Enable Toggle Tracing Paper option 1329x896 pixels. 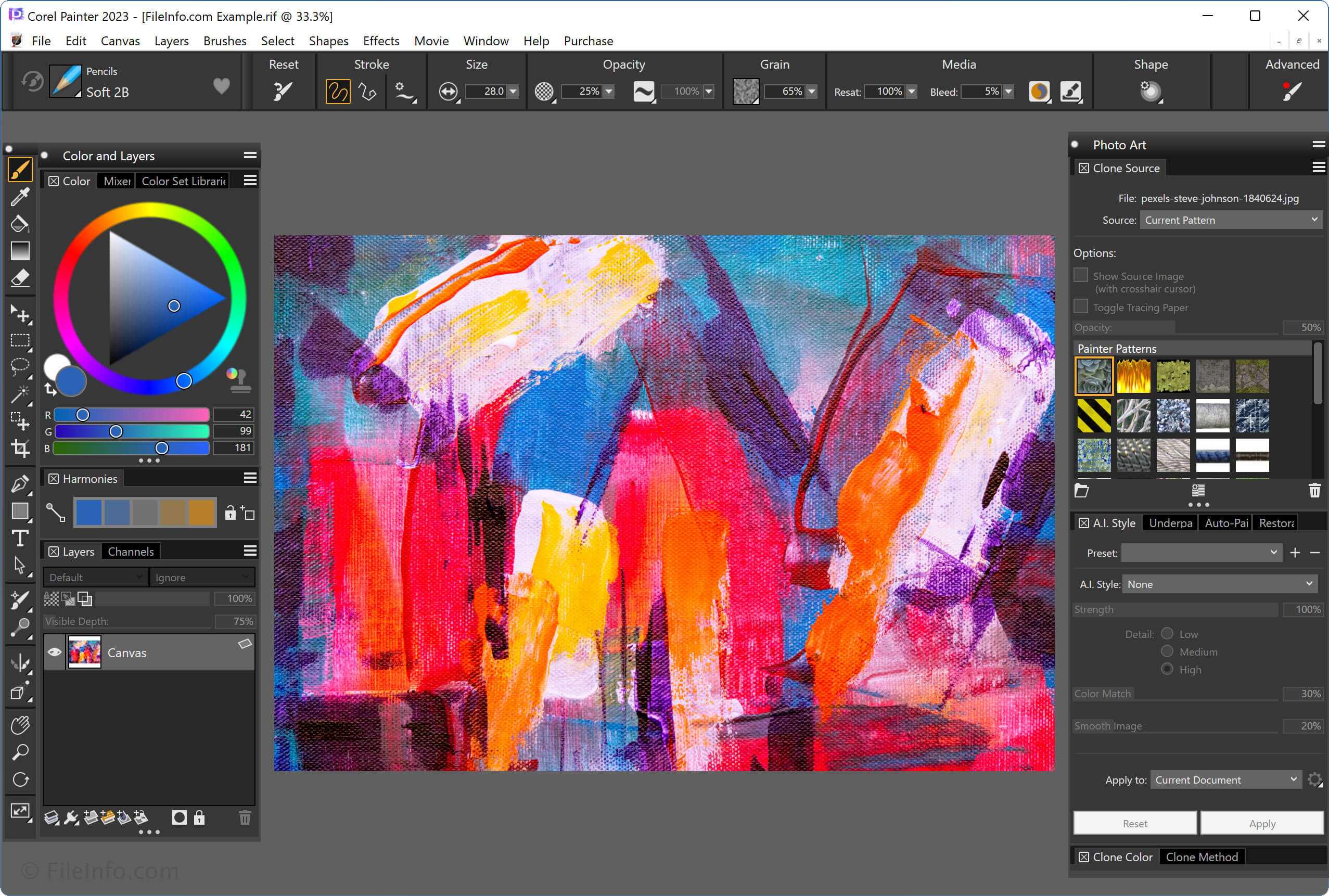1083,308
